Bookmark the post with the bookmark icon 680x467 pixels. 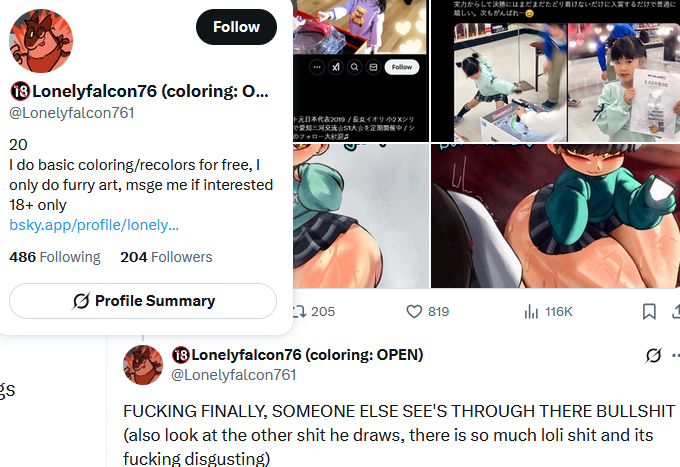pyautogui.click(x=649, y=311)
